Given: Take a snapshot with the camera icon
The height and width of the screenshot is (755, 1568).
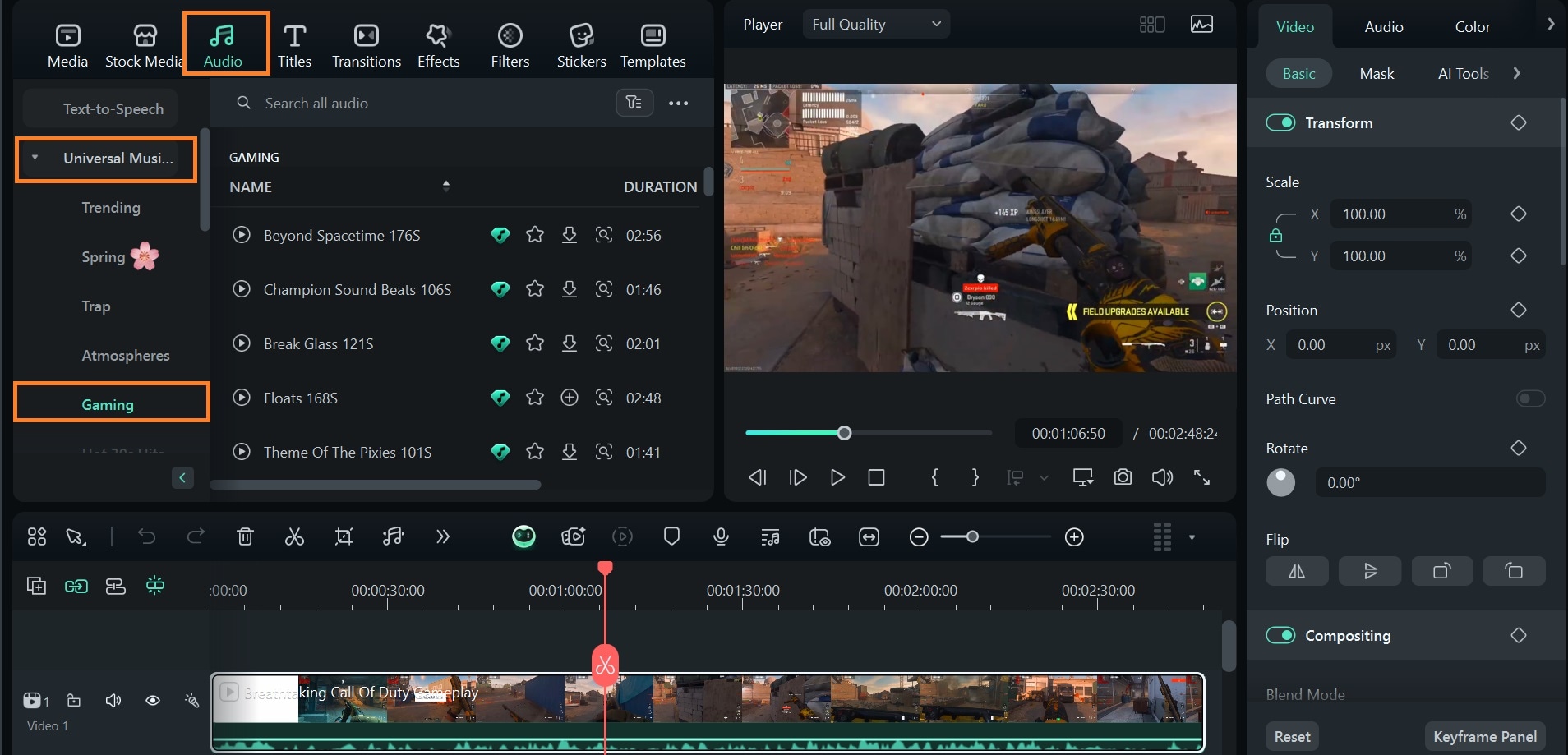Looking at the screenshot, I should [x=1123, y=477].
